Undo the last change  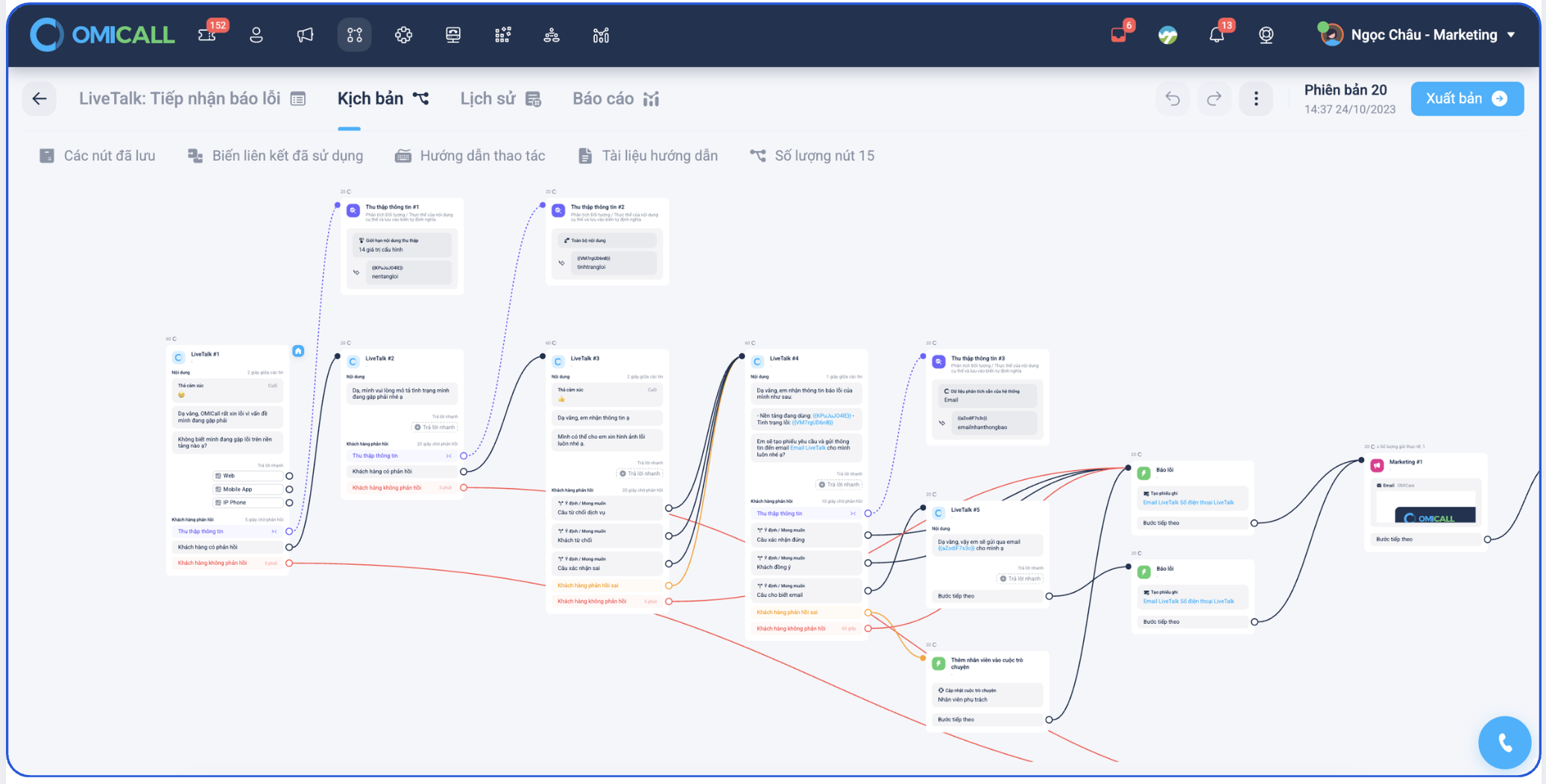click(1173, 98)
